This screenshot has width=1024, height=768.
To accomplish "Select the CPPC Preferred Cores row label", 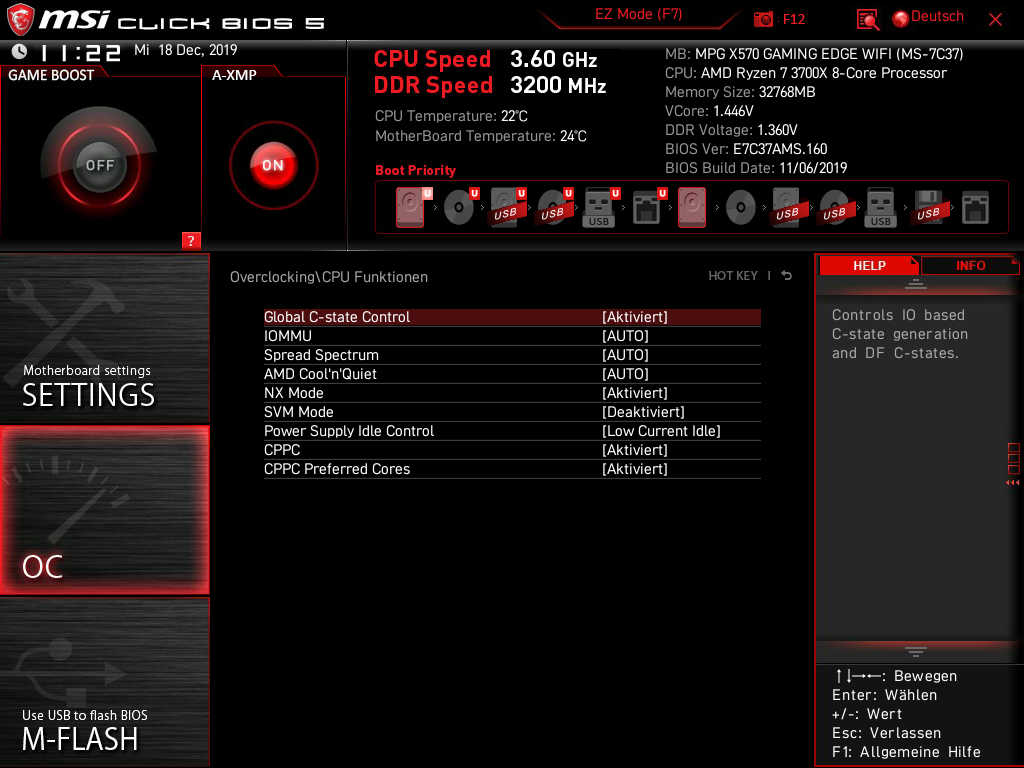I will click(x=337, y=468).
